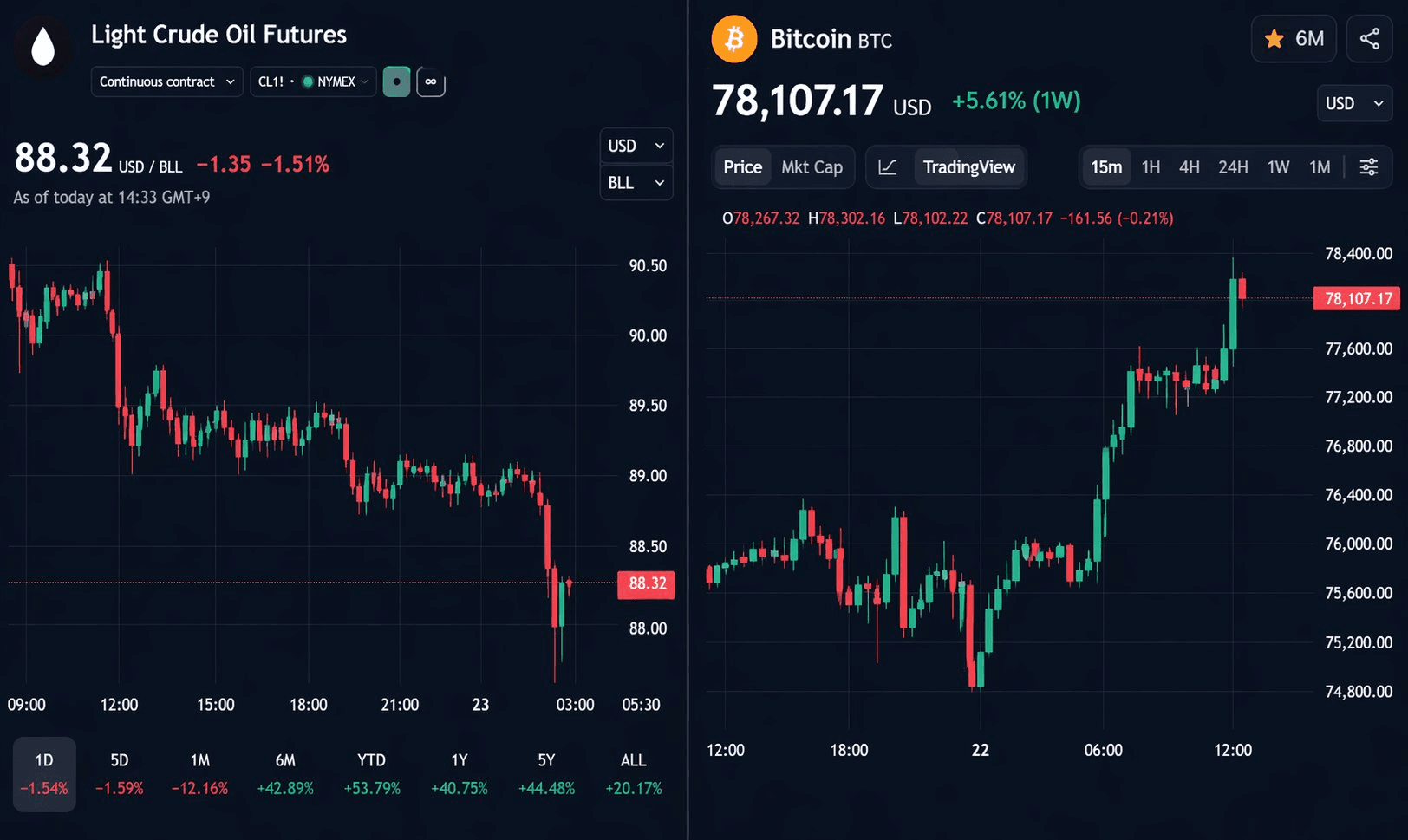Image resolution: width=1408 pixels, height=840 pixels.
Task: Click the Bitcoin logo icon
Action: click(733, 39)
